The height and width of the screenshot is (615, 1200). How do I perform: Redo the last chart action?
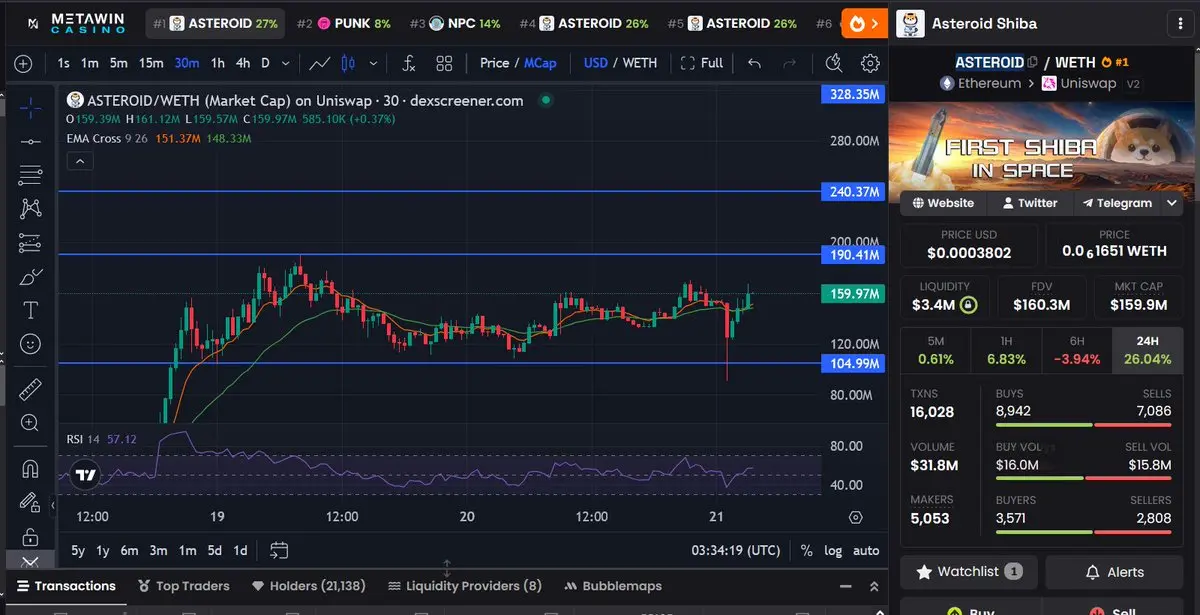coord(790,63)
